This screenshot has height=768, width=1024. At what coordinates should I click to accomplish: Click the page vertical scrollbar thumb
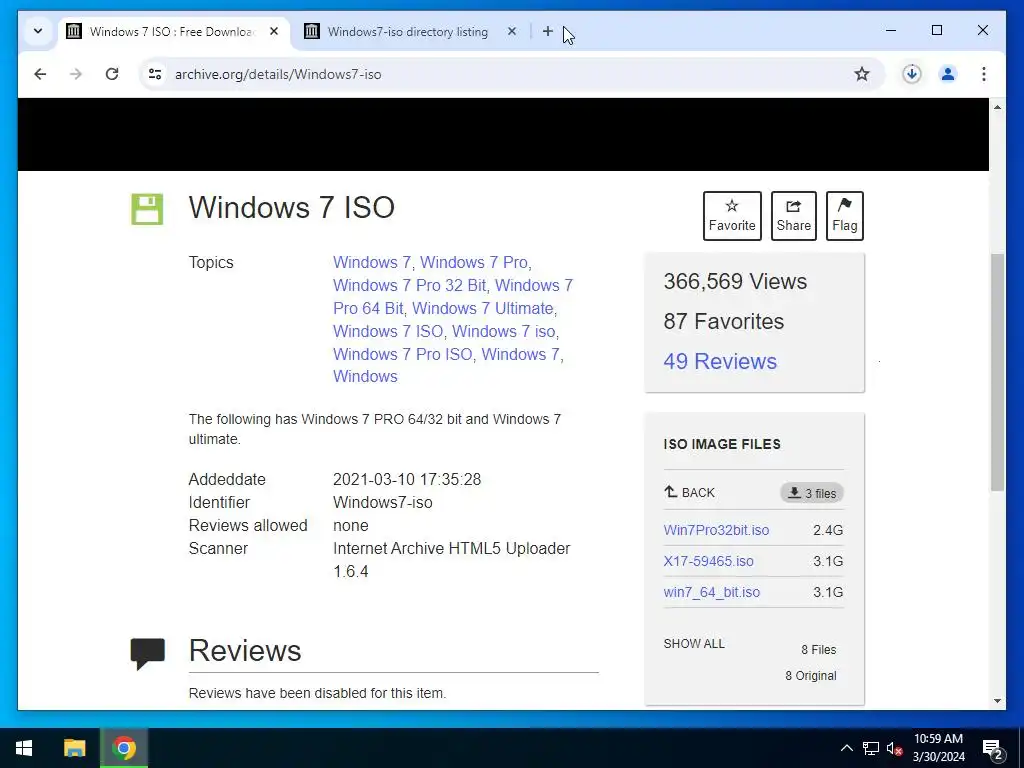(x=997, y=372)
